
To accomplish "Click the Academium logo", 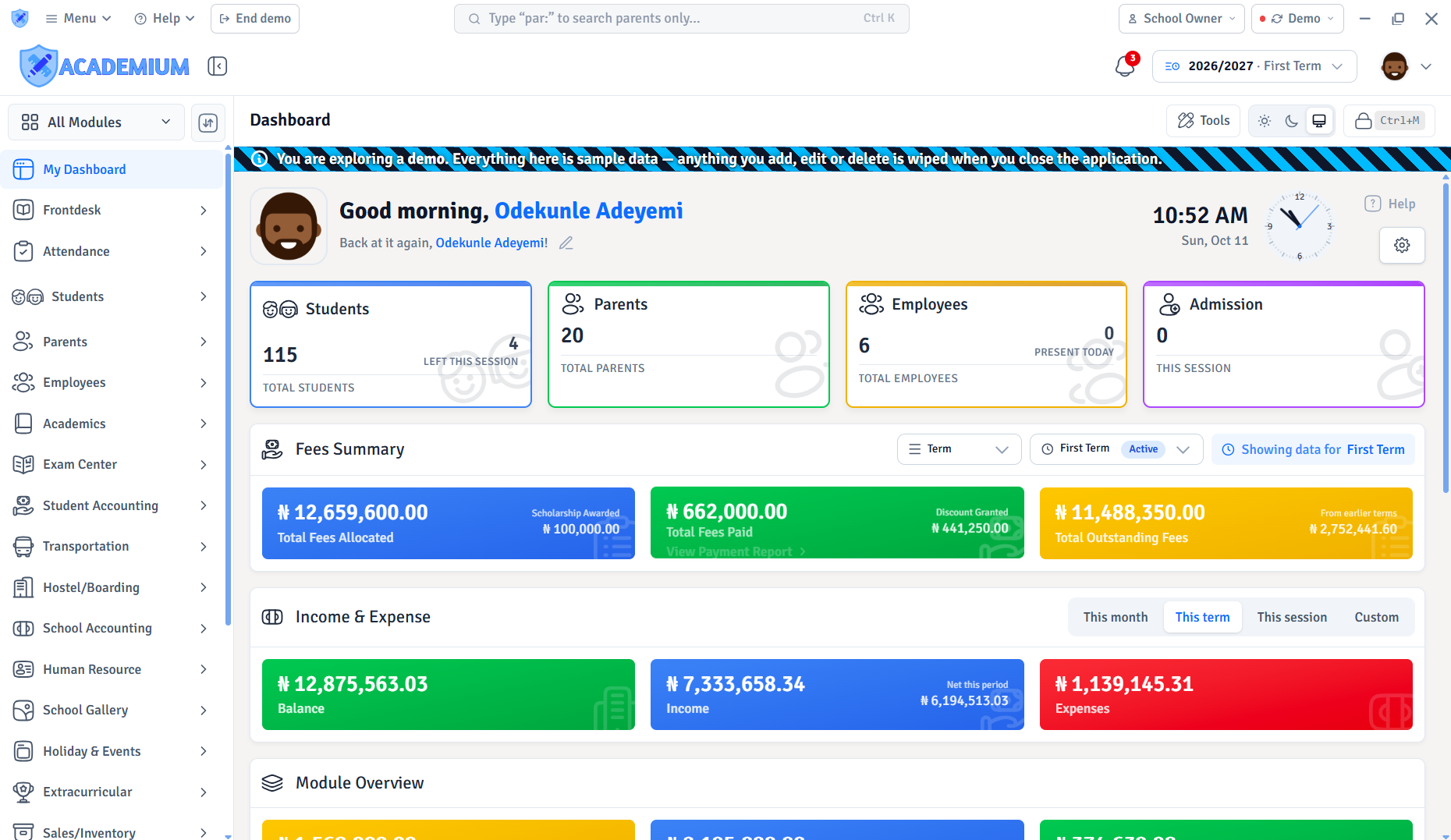I will tap(105, 66).
